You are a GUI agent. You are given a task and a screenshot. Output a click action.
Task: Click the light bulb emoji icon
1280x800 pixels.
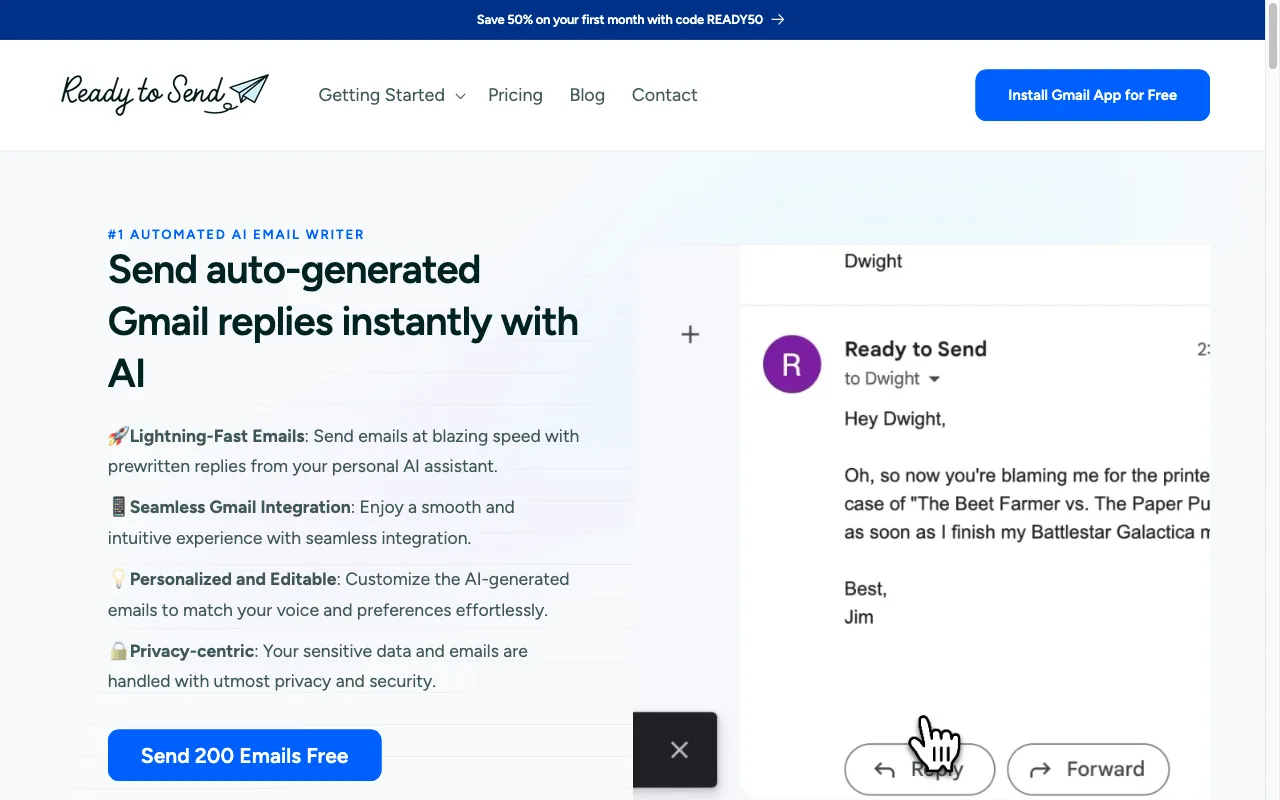point(118,579)
